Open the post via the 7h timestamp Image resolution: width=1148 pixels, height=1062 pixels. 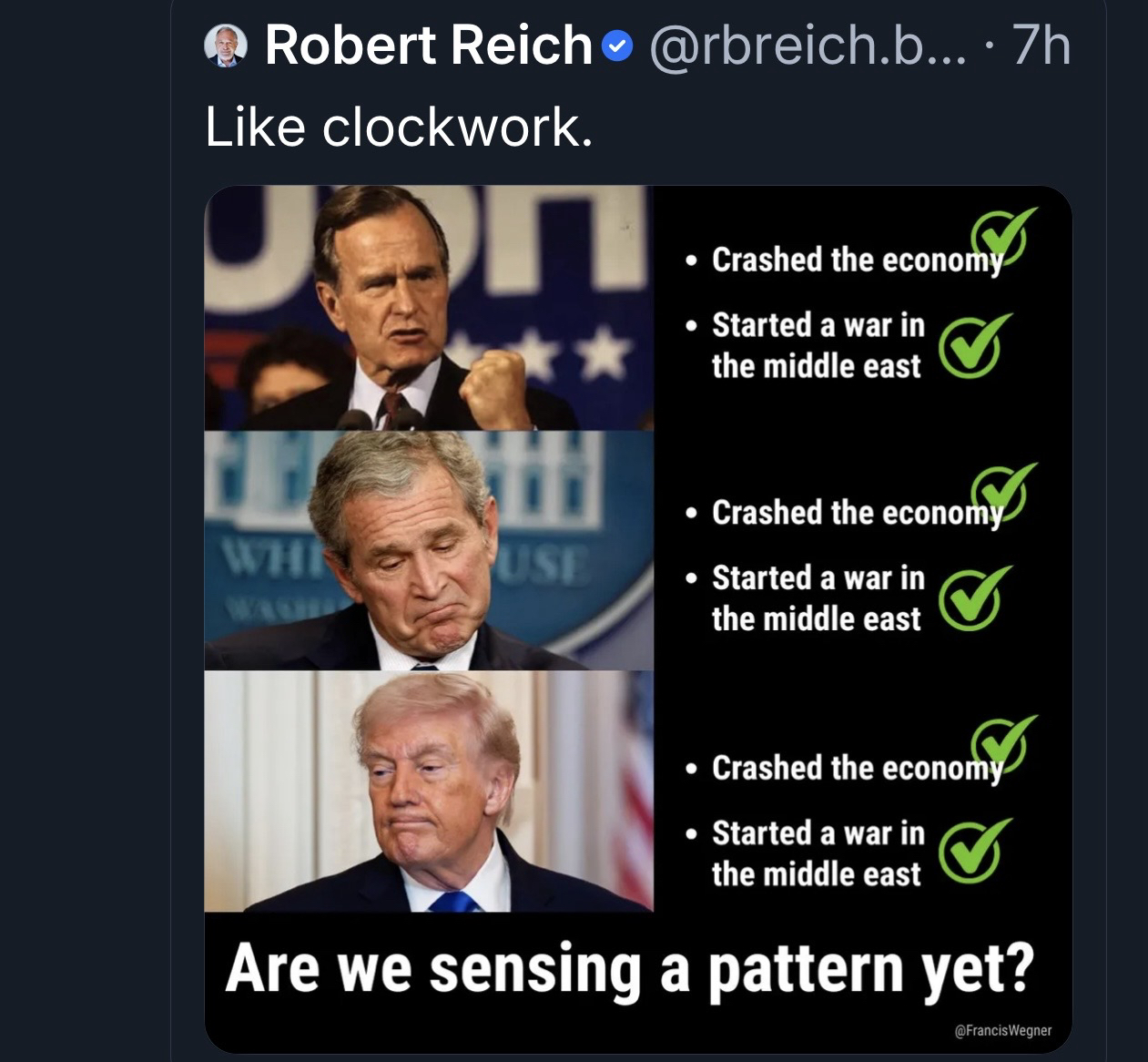[1041, 46]
